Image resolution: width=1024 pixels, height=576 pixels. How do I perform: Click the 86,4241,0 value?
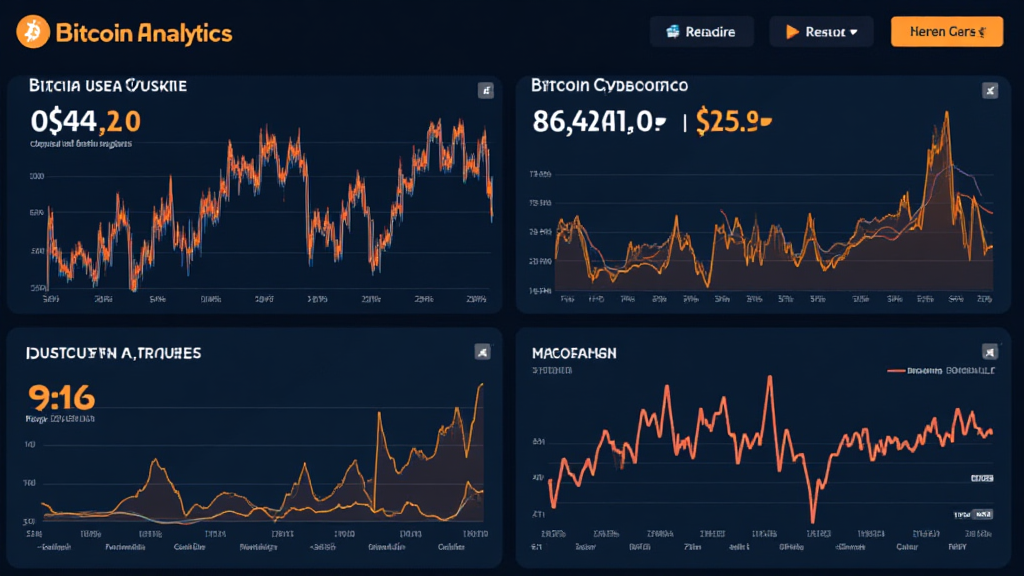click(x=598, y=123)
